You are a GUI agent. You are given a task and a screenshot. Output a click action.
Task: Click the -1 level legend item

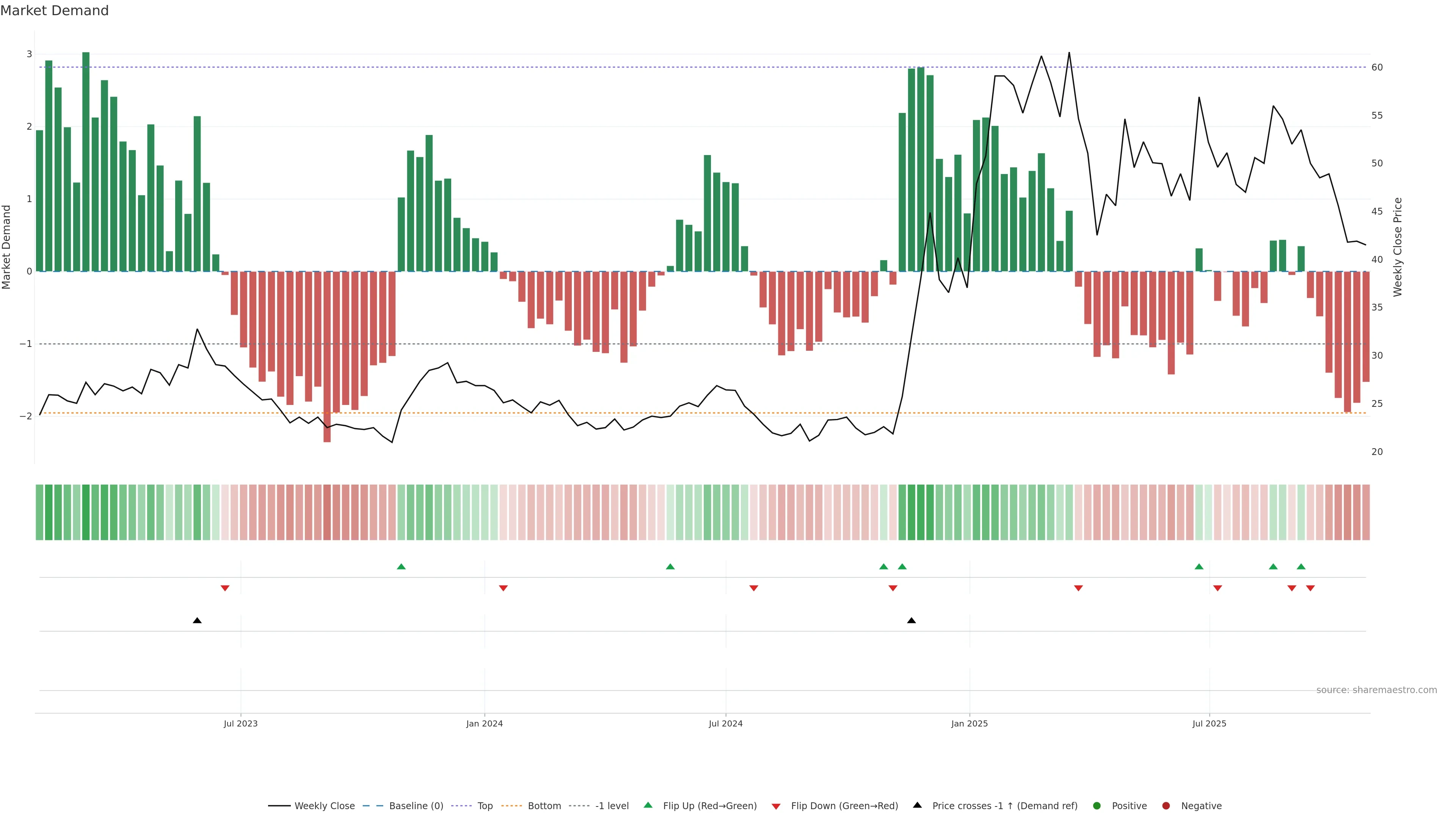point(612,806)
